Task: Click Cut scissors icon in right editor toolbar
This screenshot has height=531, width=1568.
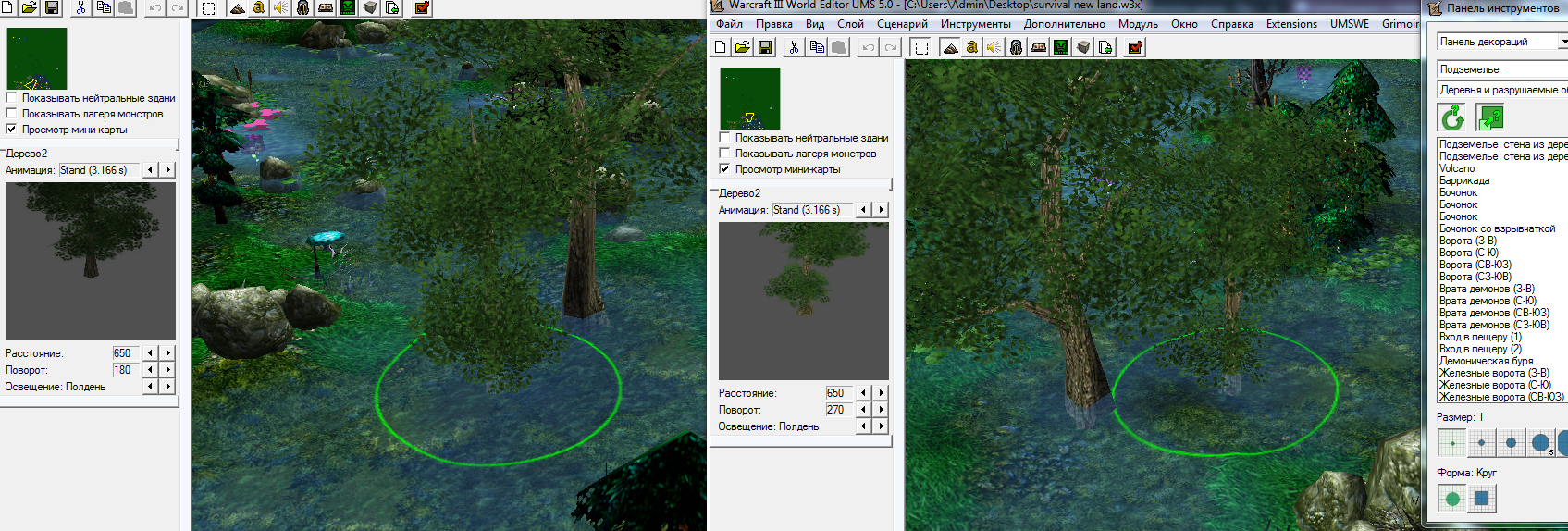Action: (x=794, y=47)
